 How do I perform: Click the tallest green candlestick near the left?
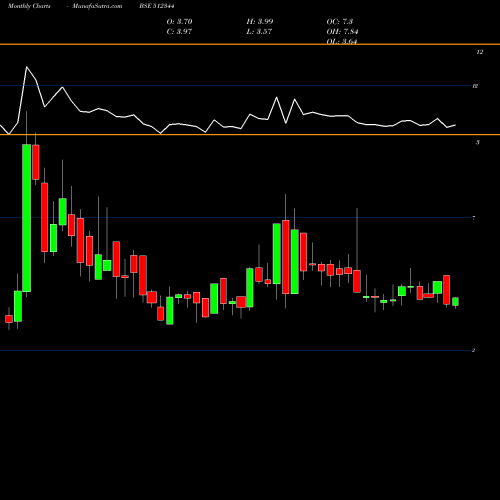(x=27, y=218)
